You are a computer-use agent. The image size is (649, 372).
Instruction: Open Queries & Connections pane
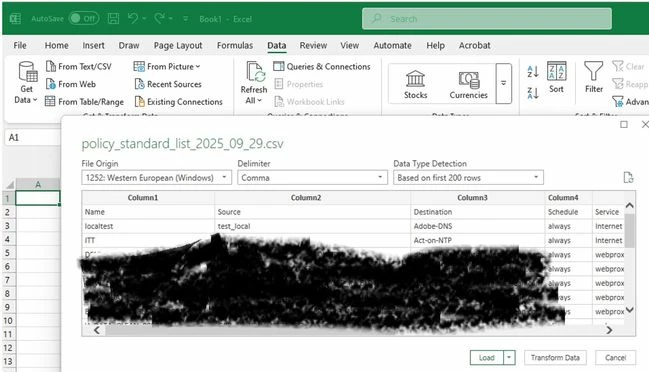coord(322,66)
